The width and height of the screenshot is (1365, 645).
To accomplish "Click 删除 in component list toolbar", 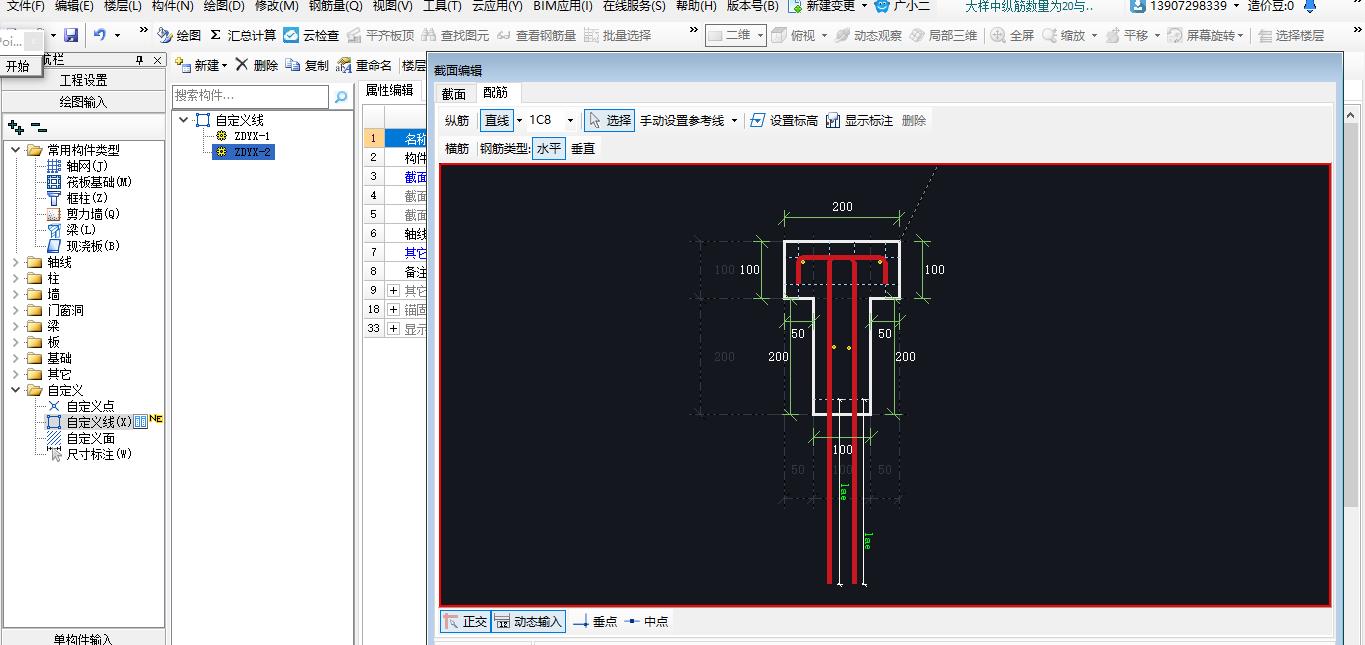I will click(x=256, y=65).
